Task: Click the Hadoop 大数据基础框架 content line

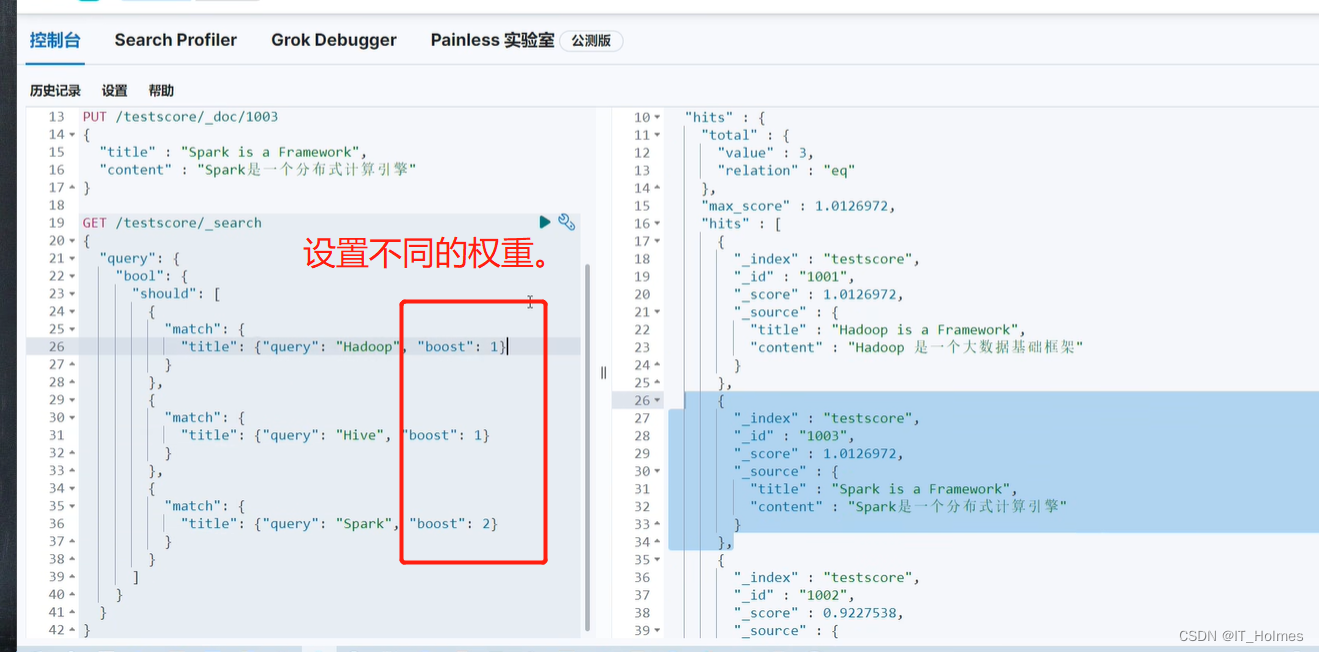Action: click(917, 347)
